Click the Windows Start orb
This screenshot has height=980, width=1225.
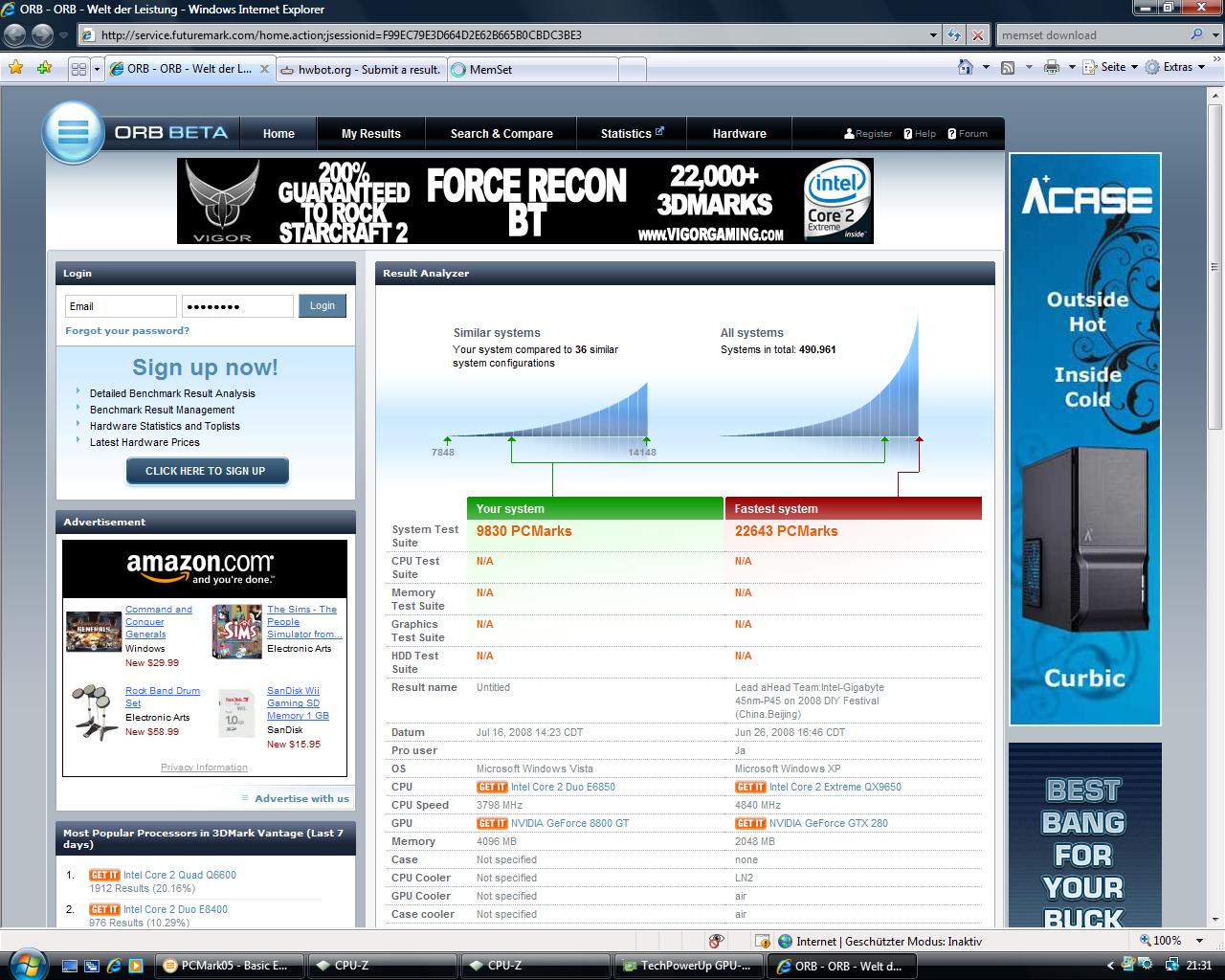tap(26, 964)
